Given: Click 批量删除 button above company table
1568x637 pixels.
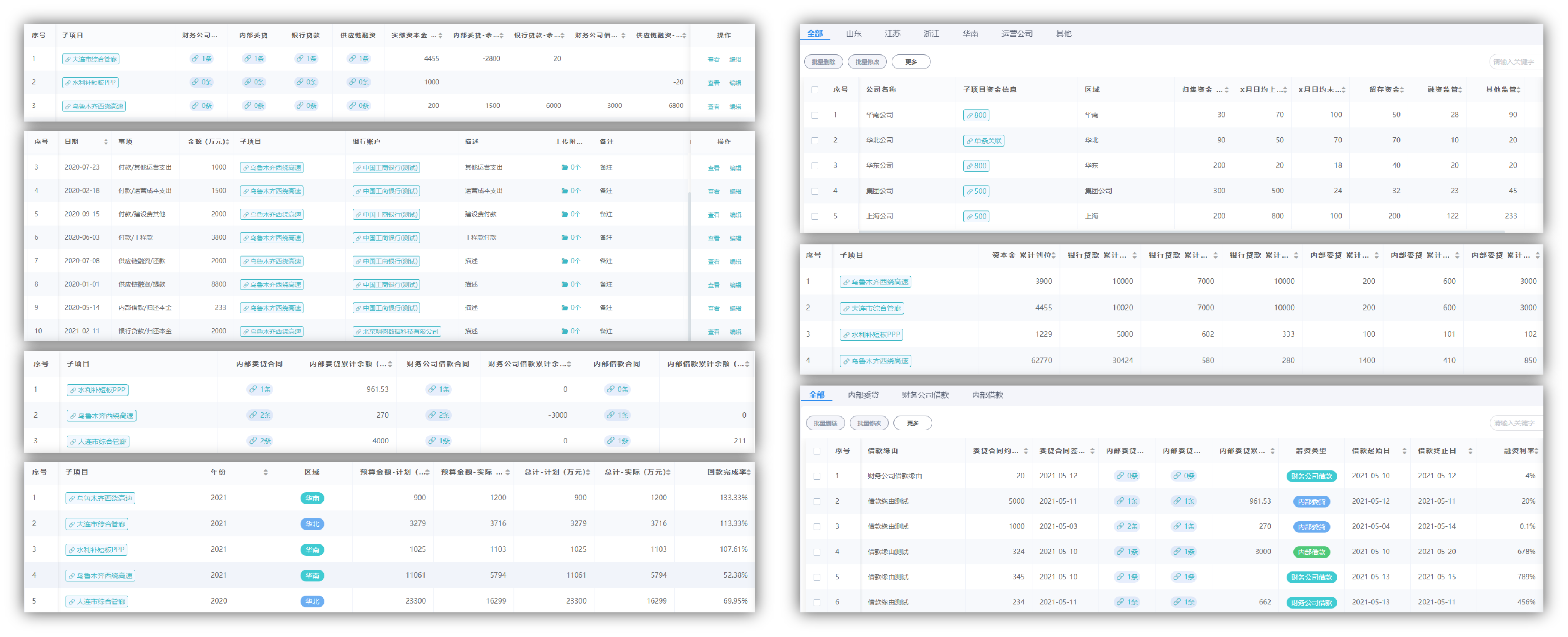Looking at the screenshot, I should [823, 61].
